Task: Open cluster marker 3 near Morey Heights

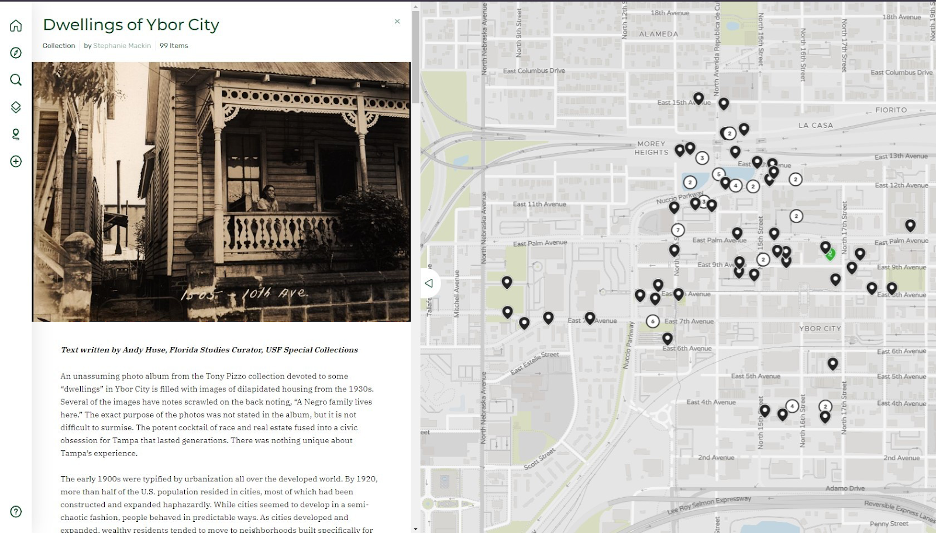Action: point(702,158)
